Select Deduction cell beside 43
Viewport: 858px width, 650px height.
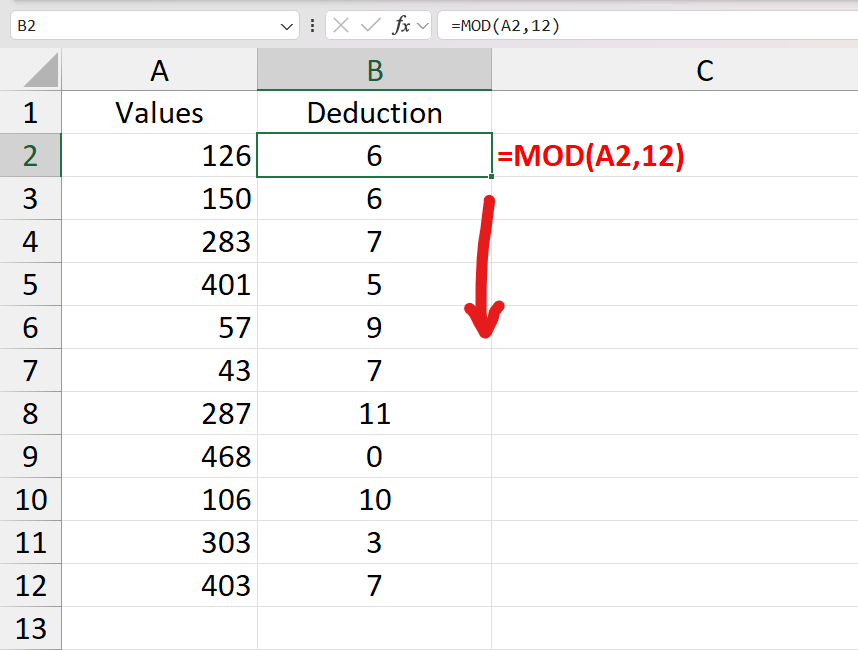374,370
